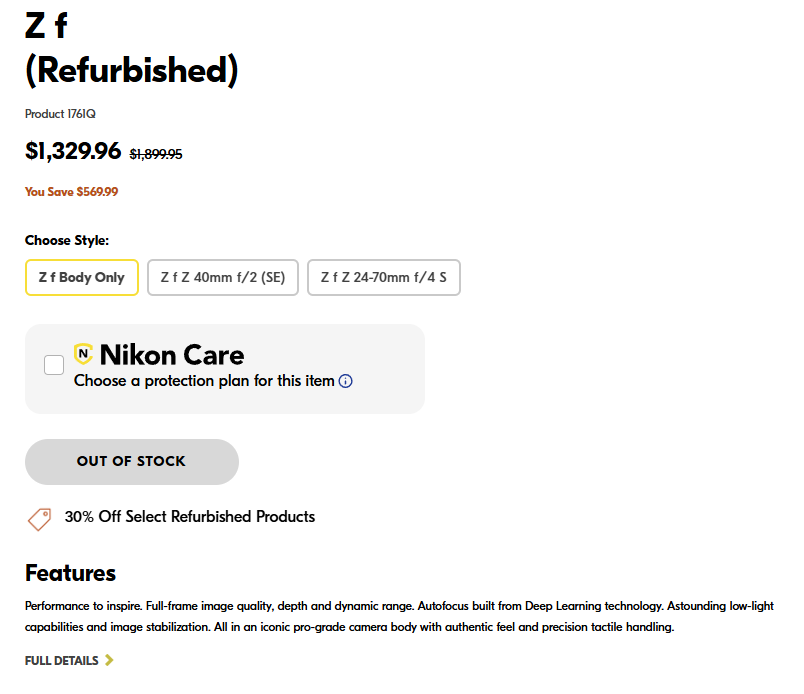Pick Z f Z 24-70mm f/4 S style
The width and height of the screenshot is (804, 694).
(x=384, y=277)
